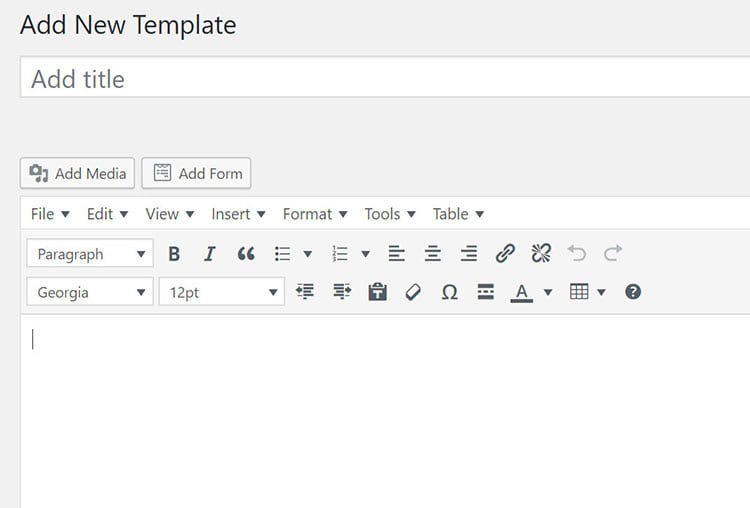Open the Table menu
Image resolution: width=750 pixels, height=508 pixels.
458,214
